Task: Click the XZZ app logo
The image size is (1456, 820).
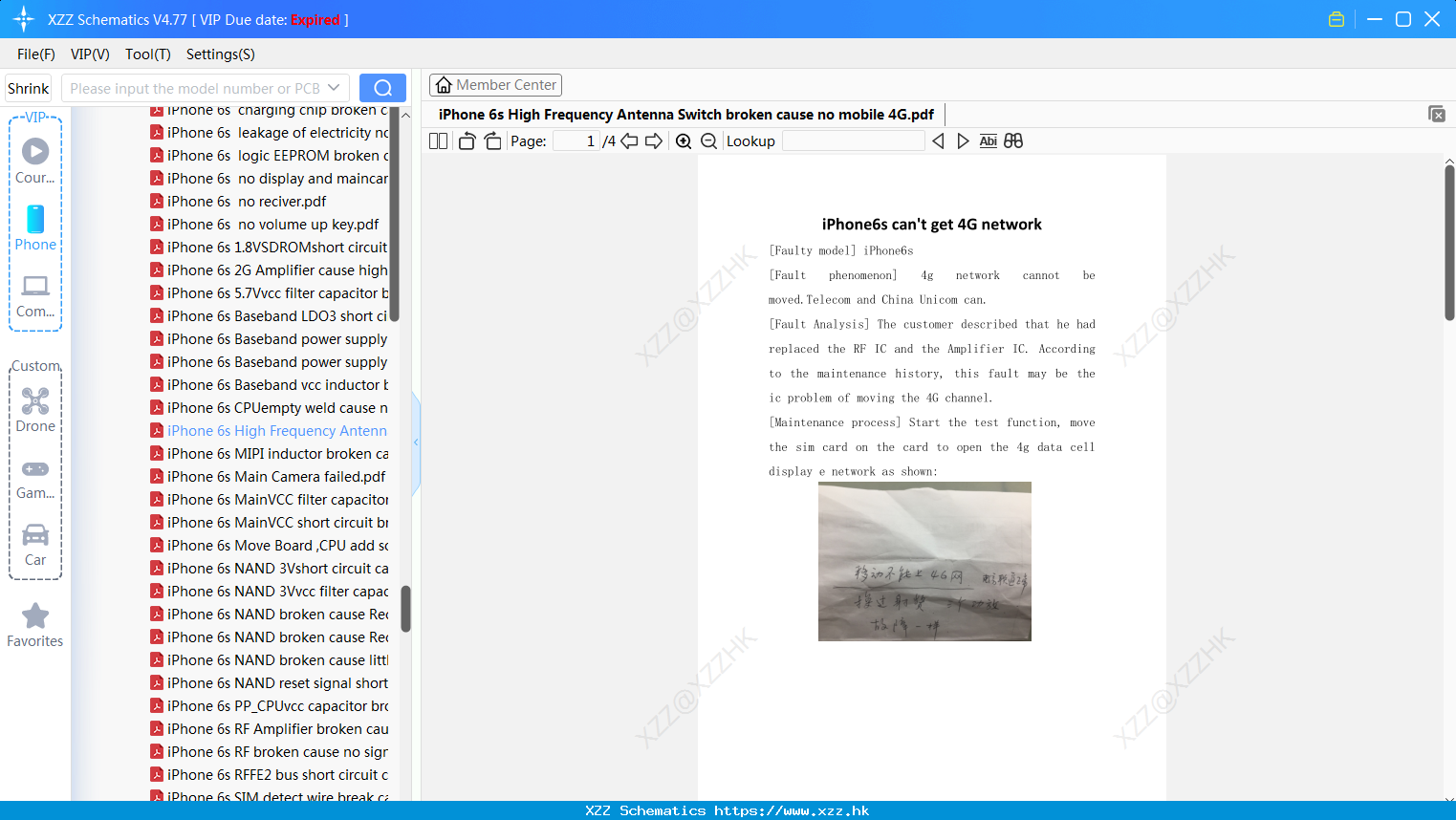Action: coord(24,19)
